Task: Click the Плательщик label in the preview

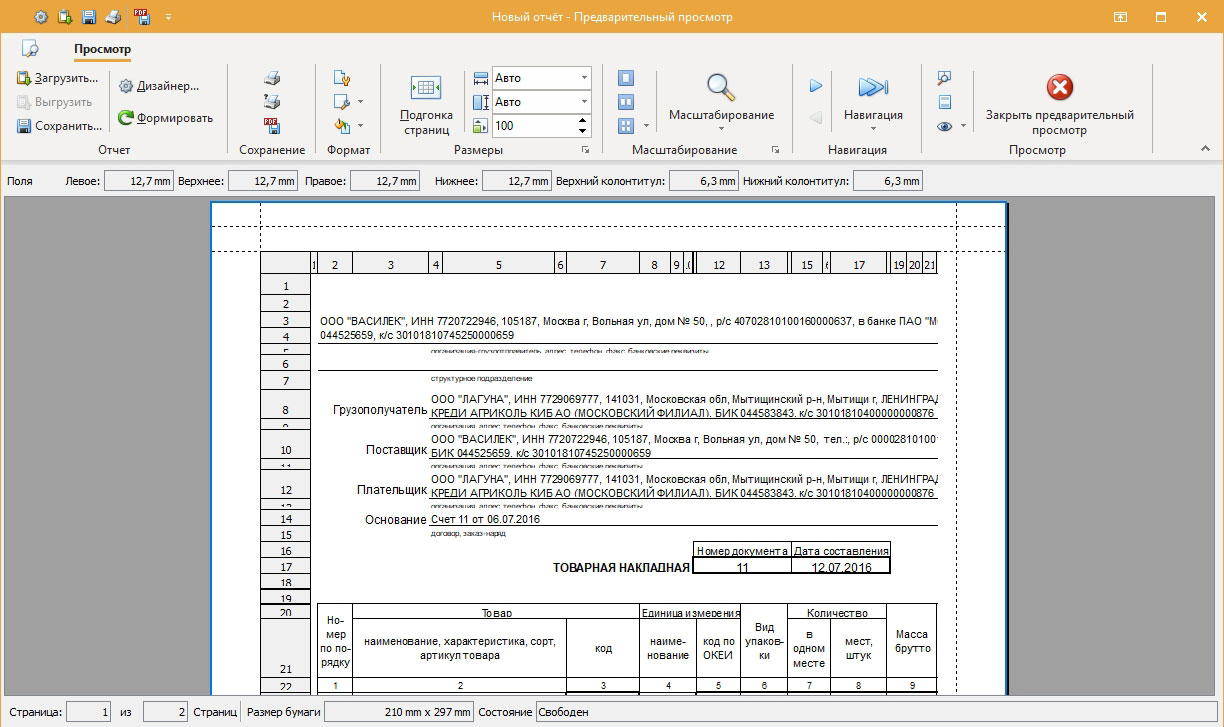Action: tap(392, 490)
